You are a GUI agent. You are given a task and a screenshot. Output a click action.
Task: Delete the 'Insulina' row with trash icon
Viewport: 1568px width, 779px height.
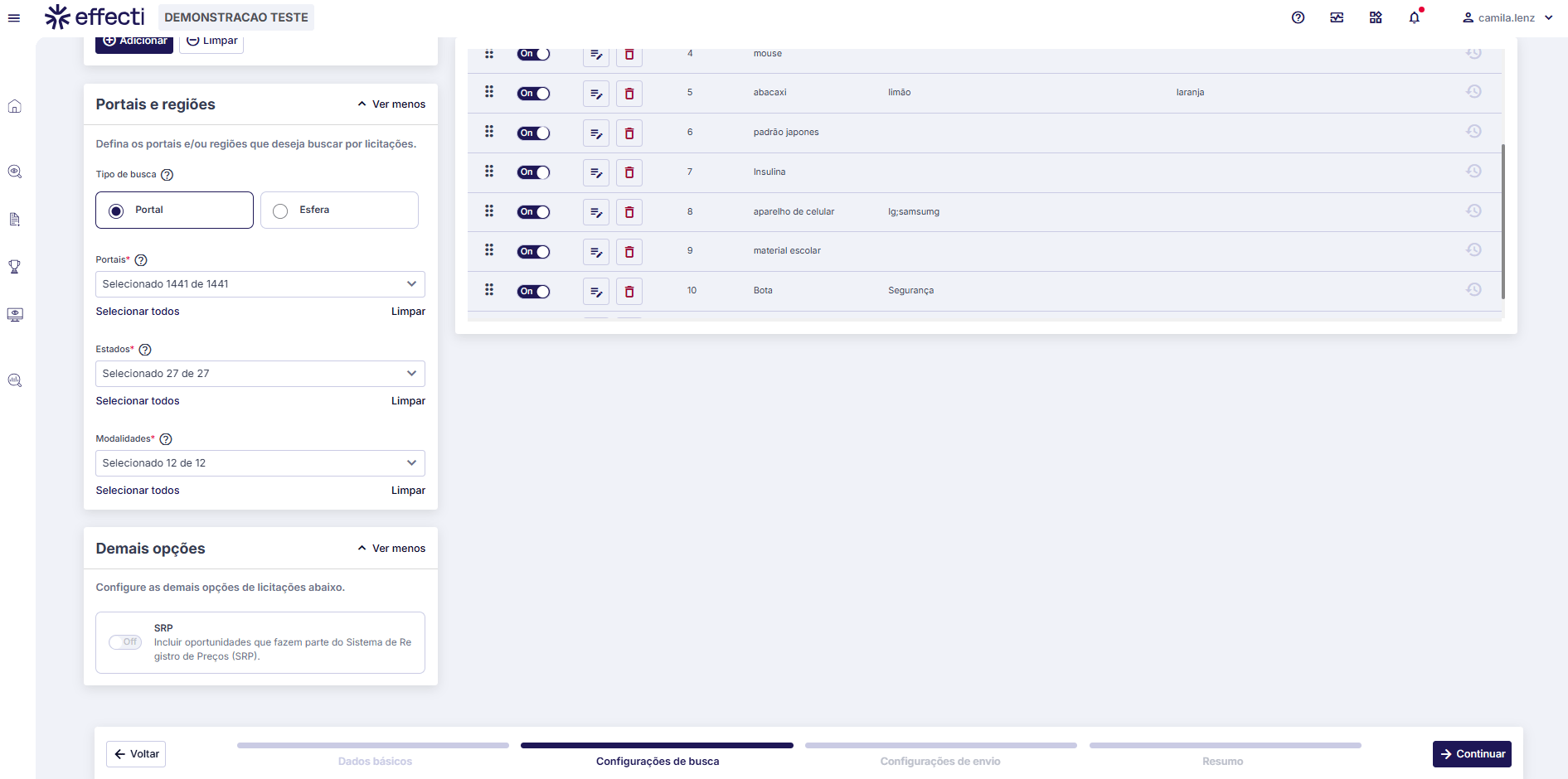click(x=629, y=172)
